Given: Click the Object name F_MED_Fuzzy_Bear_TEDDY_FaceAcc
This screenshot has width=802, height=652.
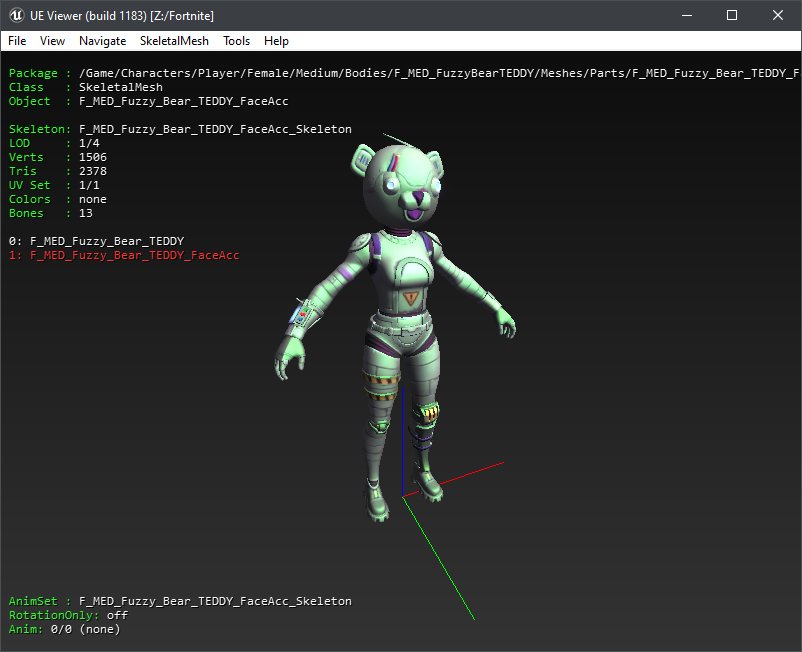Looking at the screenshot, I should click(x=183, y=101).
